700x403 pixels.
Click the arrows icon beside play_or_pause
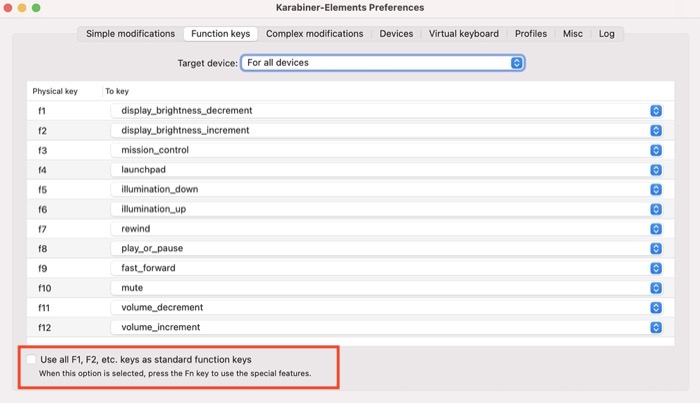(x=656, y=248)
